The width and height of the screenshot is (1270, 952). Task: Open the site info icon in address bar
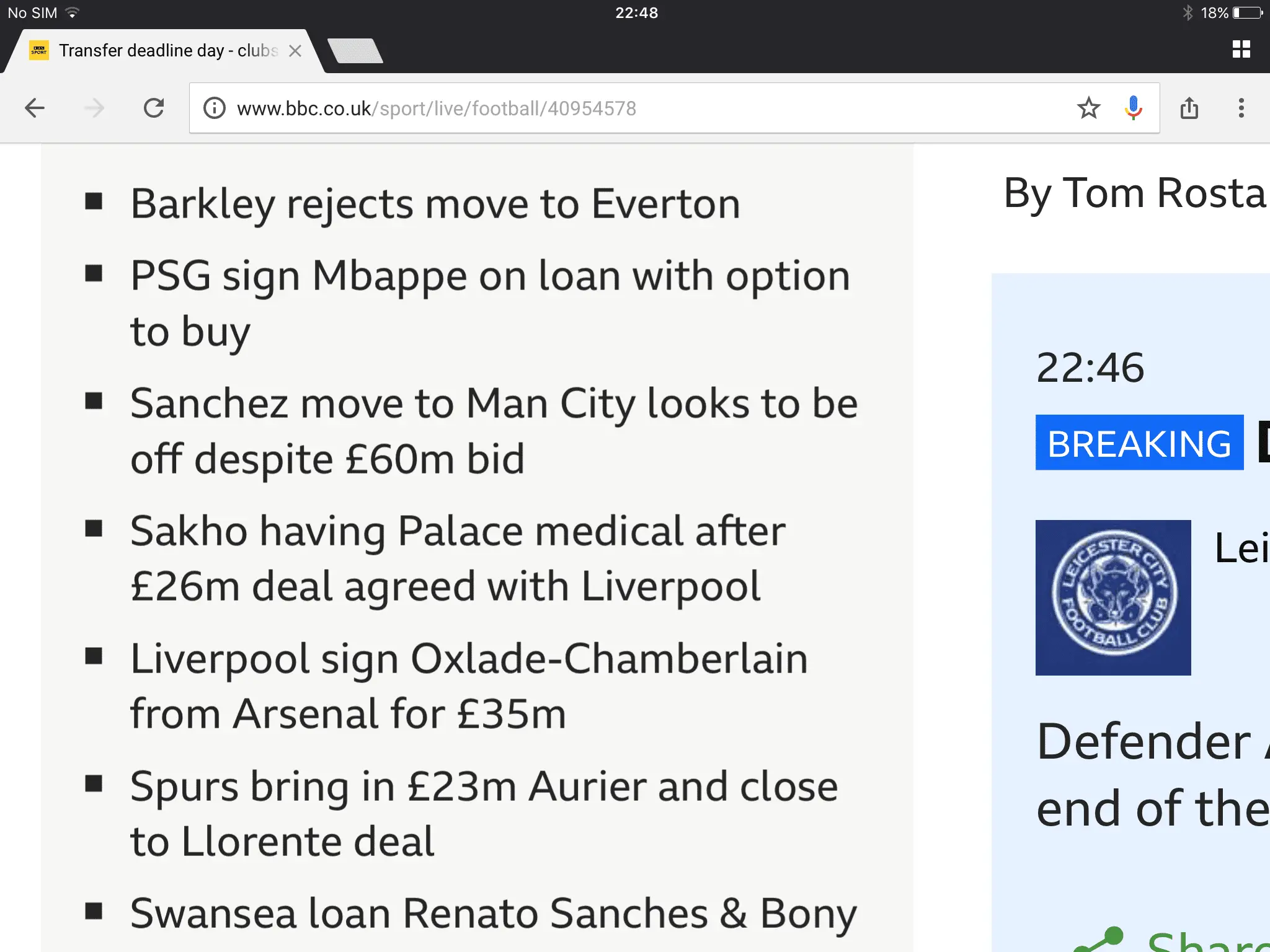click(x=215, y=108)
